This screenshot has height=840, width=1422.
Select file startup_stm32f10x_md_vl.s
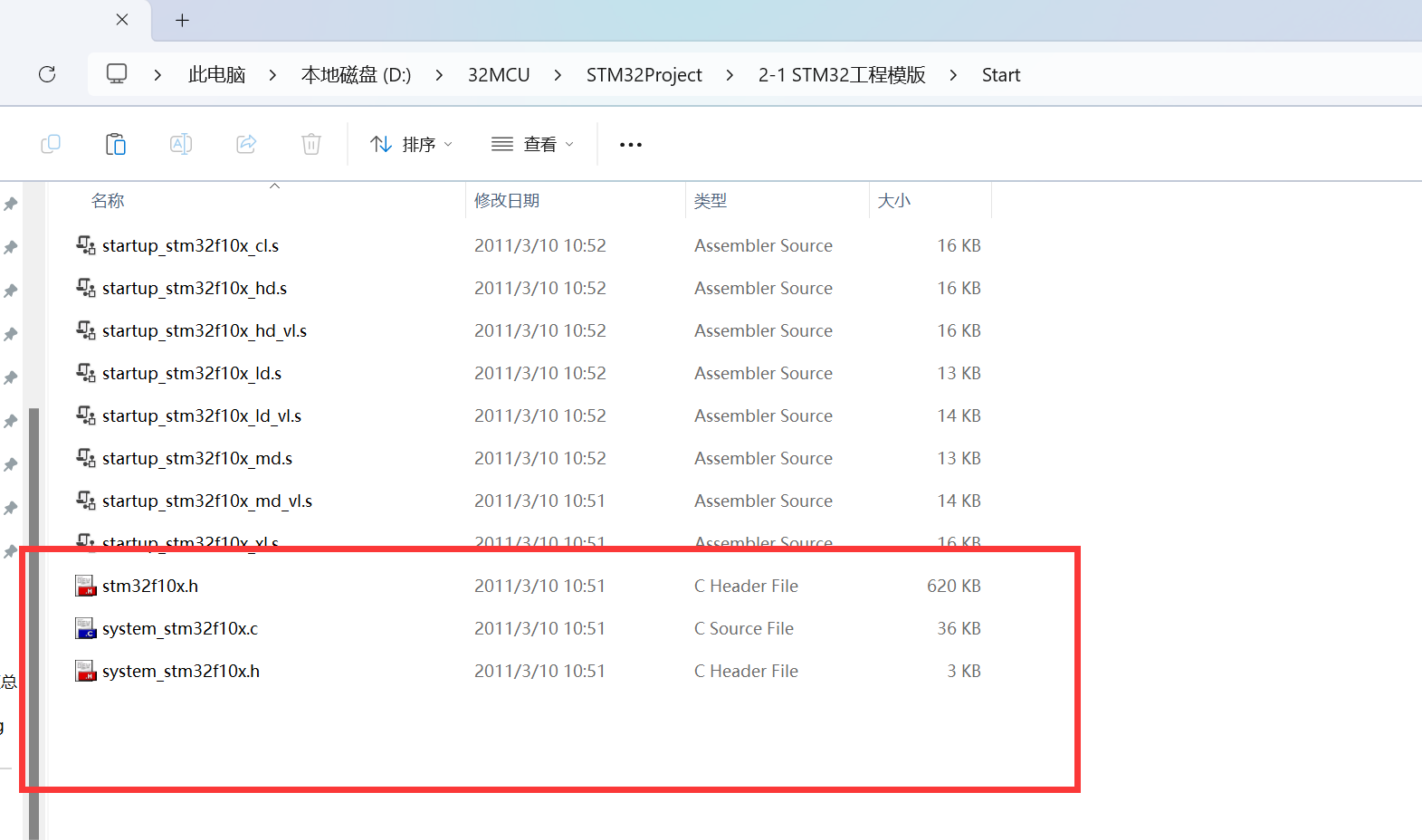(207, 501)
